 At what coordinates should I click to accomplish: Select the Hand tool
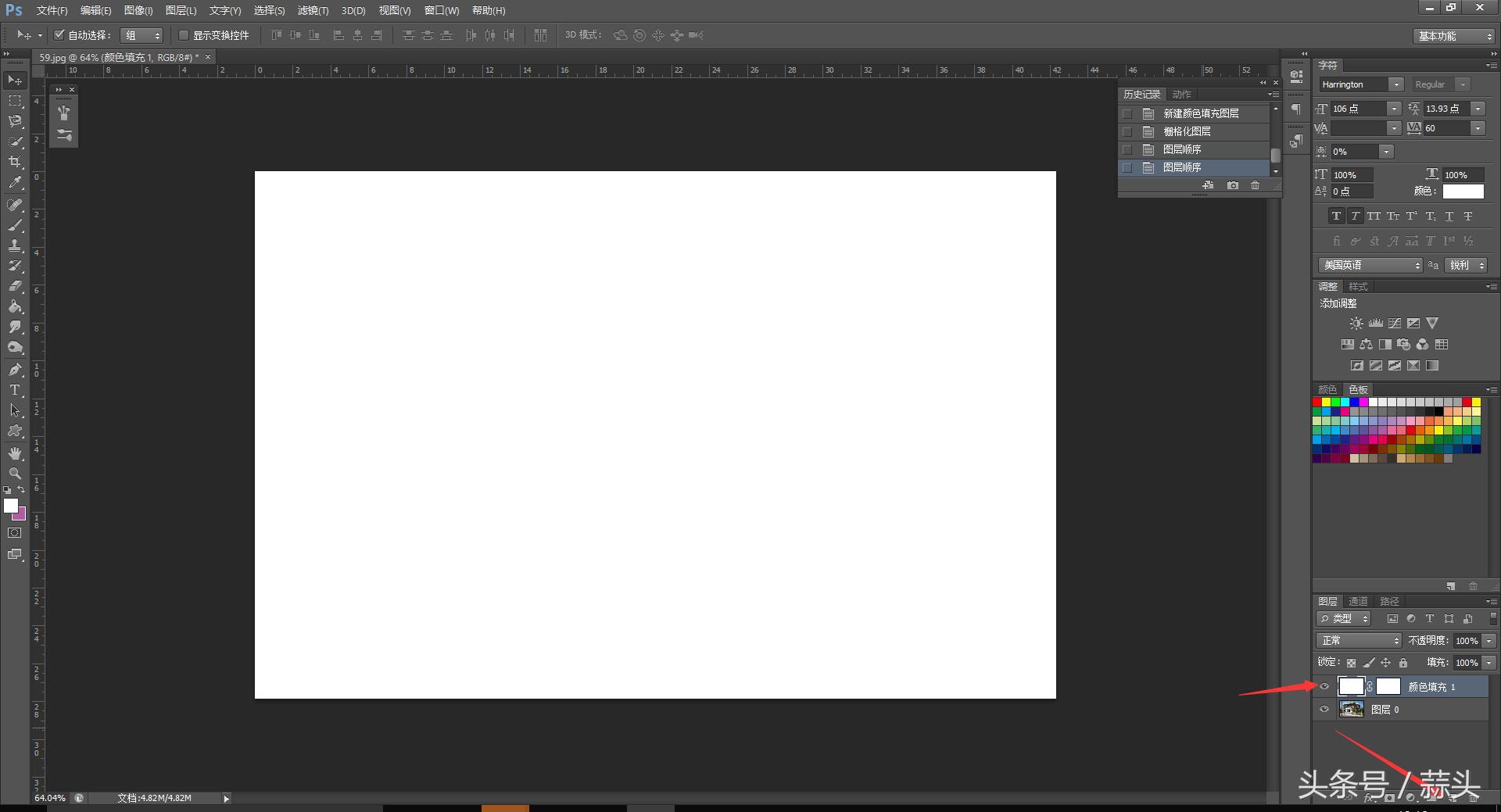point(15,453)
